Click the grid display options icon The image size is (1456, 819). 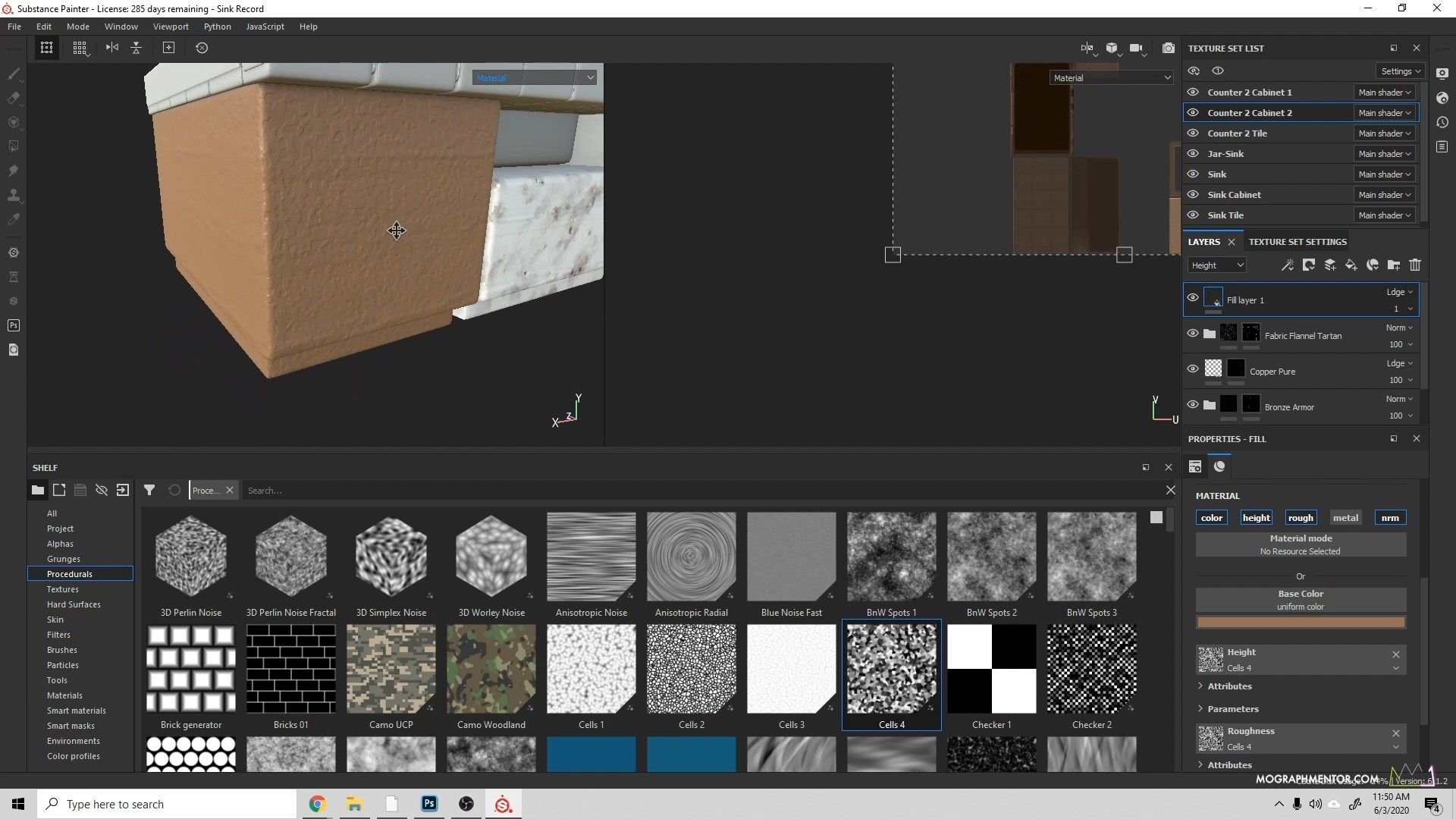[80, 48]
